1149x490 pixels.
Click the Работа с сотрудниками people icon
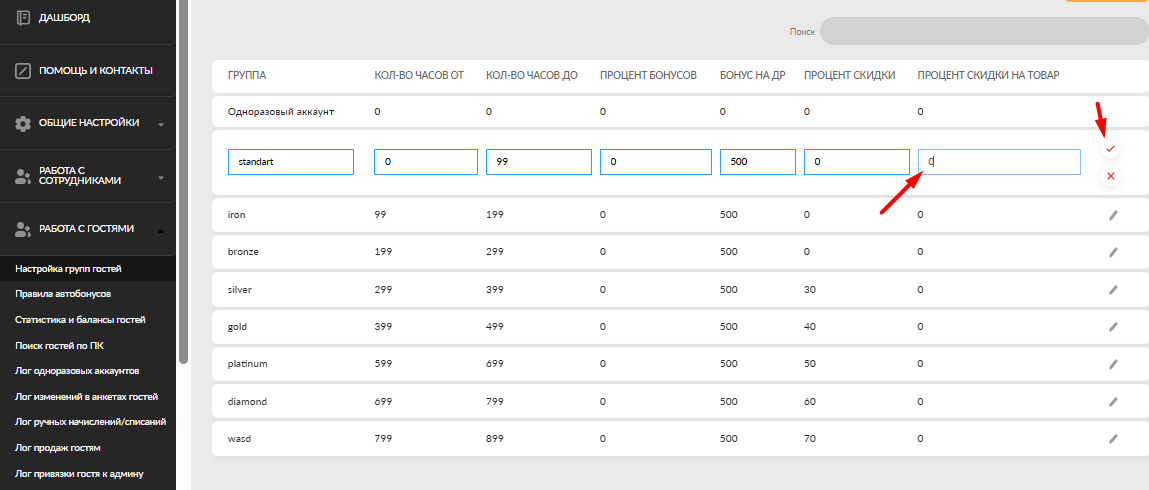[x=23, y=175]
